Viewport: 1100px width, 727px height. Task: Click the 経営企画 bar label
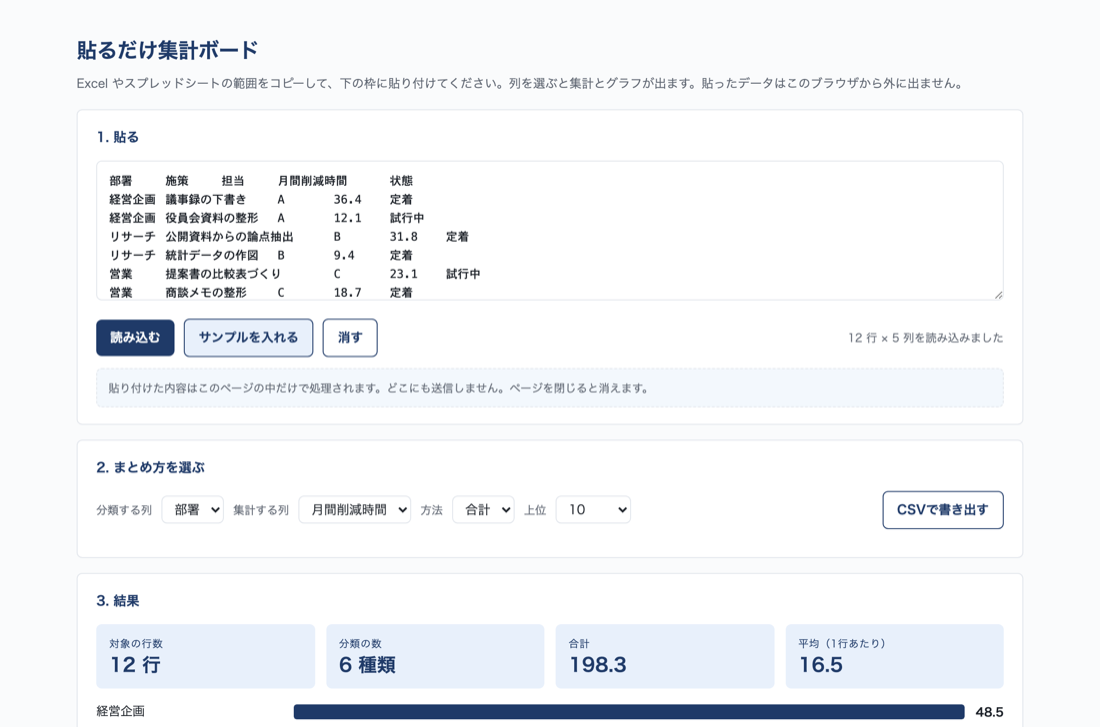121,712
